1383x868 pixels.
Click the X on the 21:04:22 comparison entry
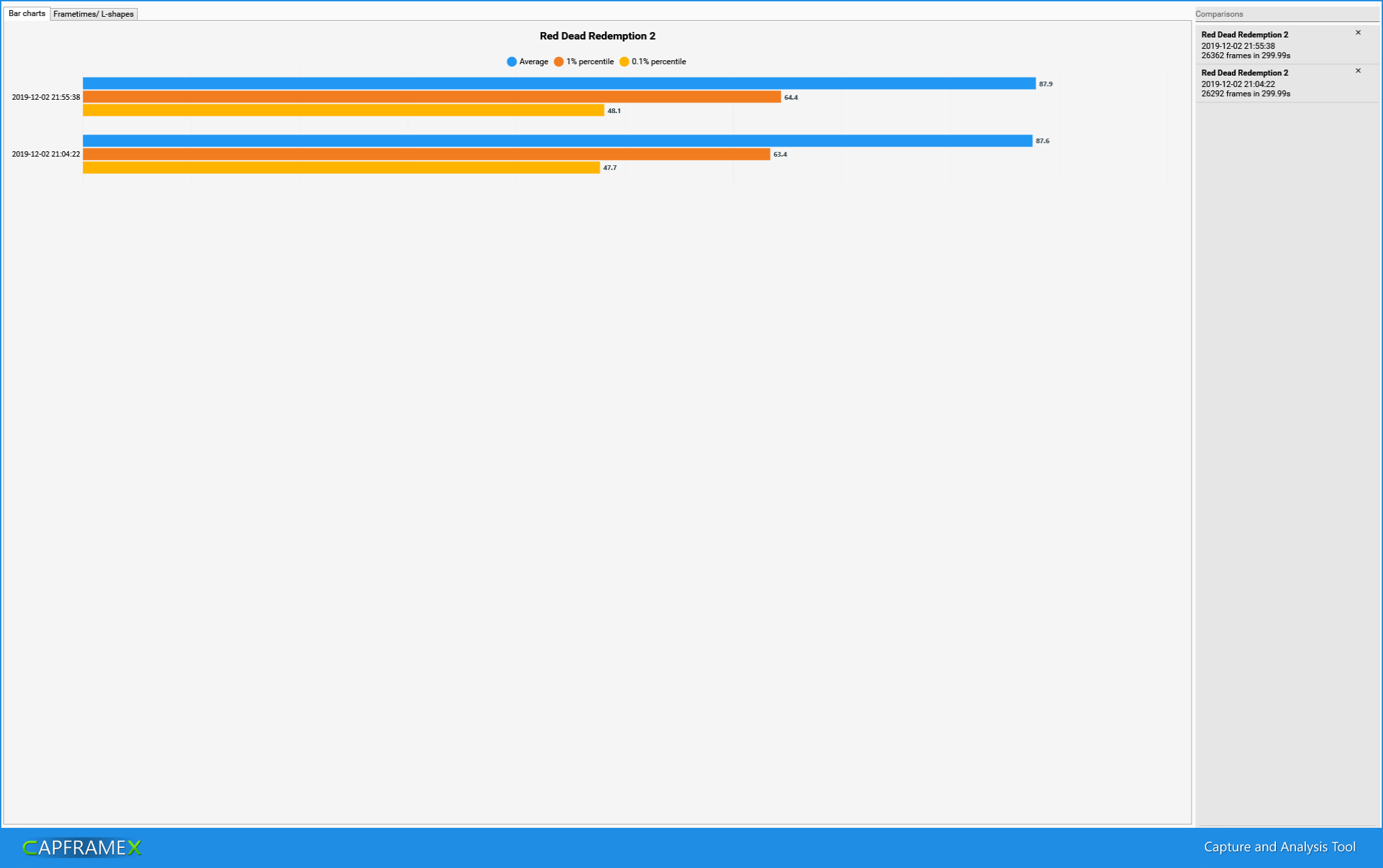[x=1358, y=70]
